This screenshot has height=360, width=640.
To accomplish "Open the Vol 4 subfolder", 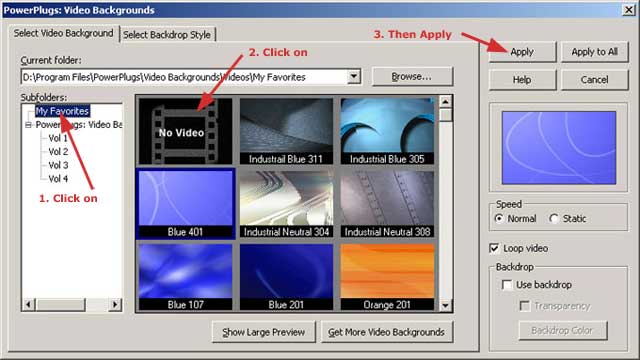I will (x=58, y=179).
